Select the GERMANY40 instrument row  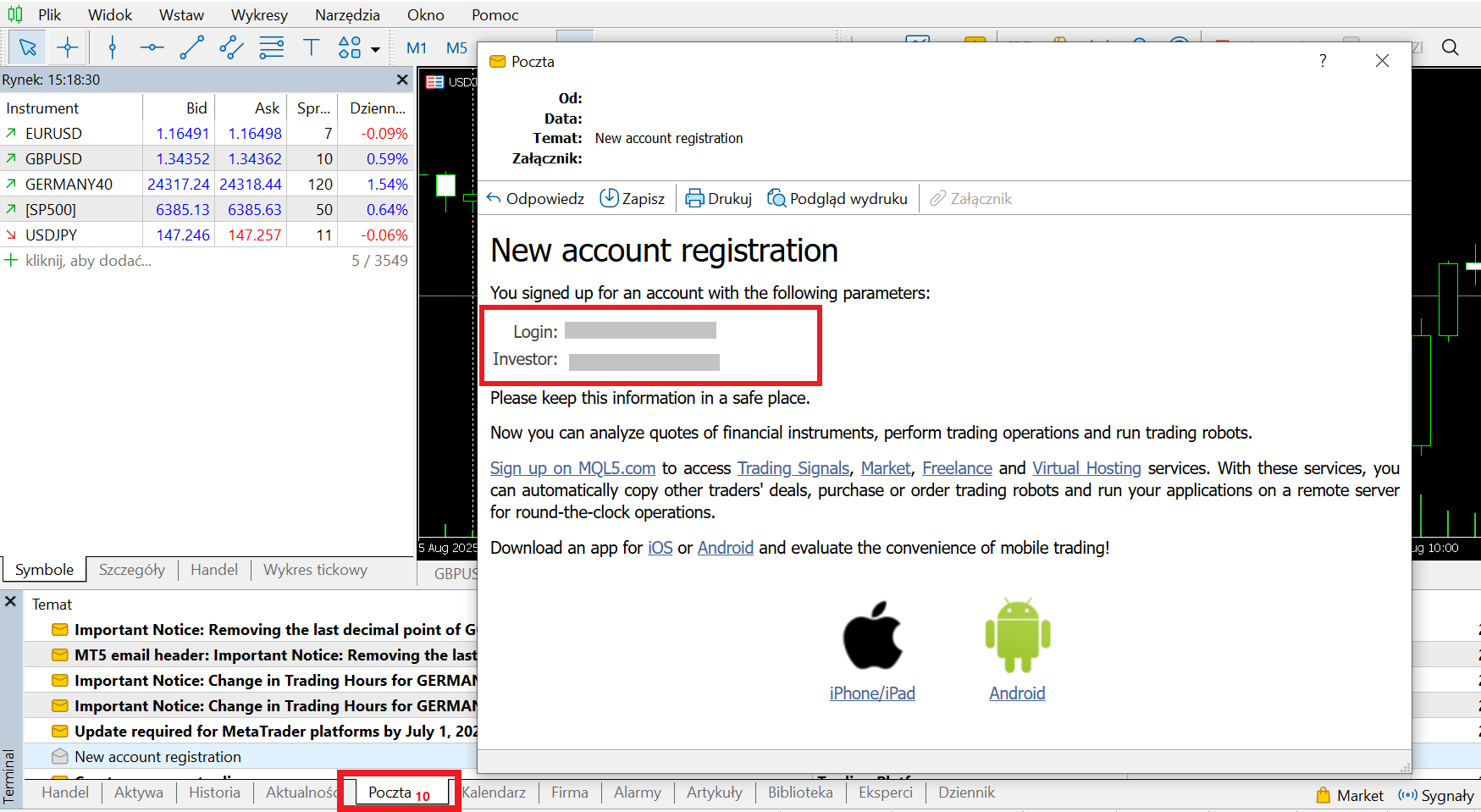pos(207,185)
